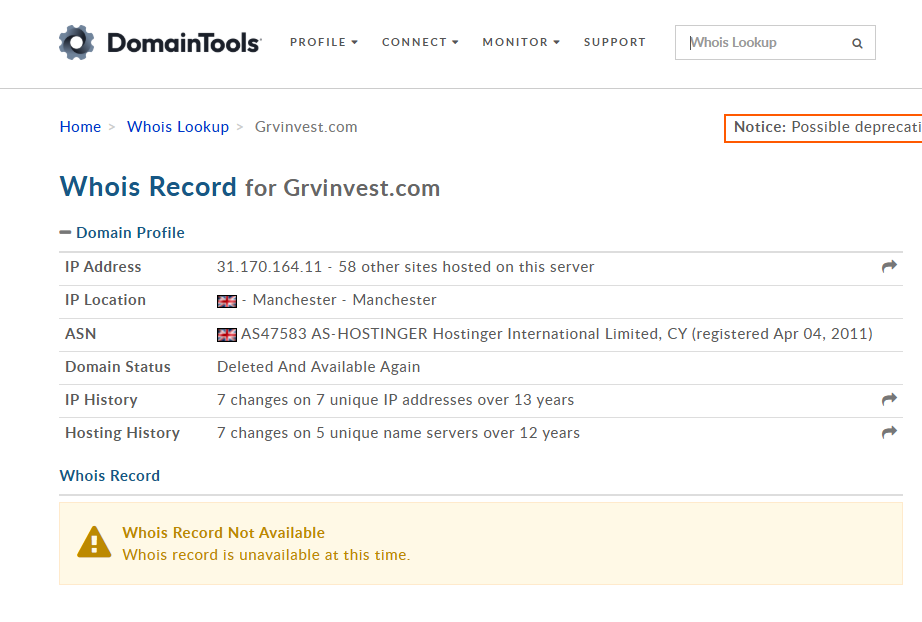This screenshot has width=922, height=622.
Task: Click the DomainTools gear logo
Action: [76, 42]
